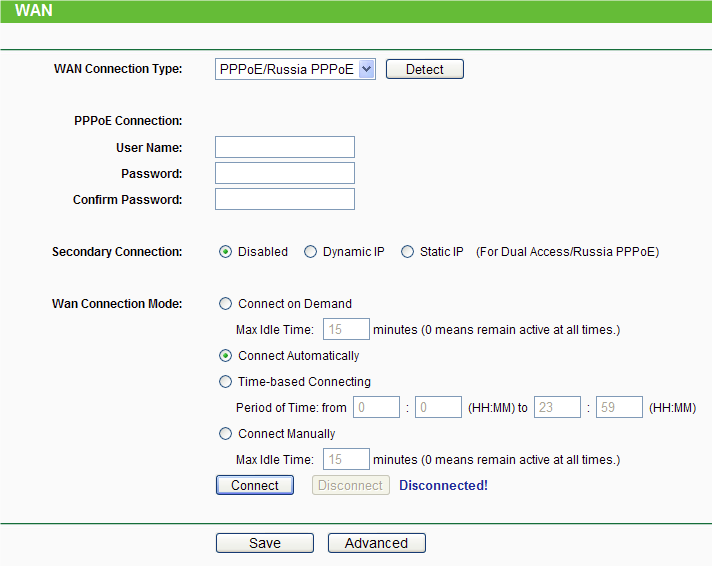The image size is (712, 566).
Task: Click the Disconnected! status text
Action: click(443, 485)
